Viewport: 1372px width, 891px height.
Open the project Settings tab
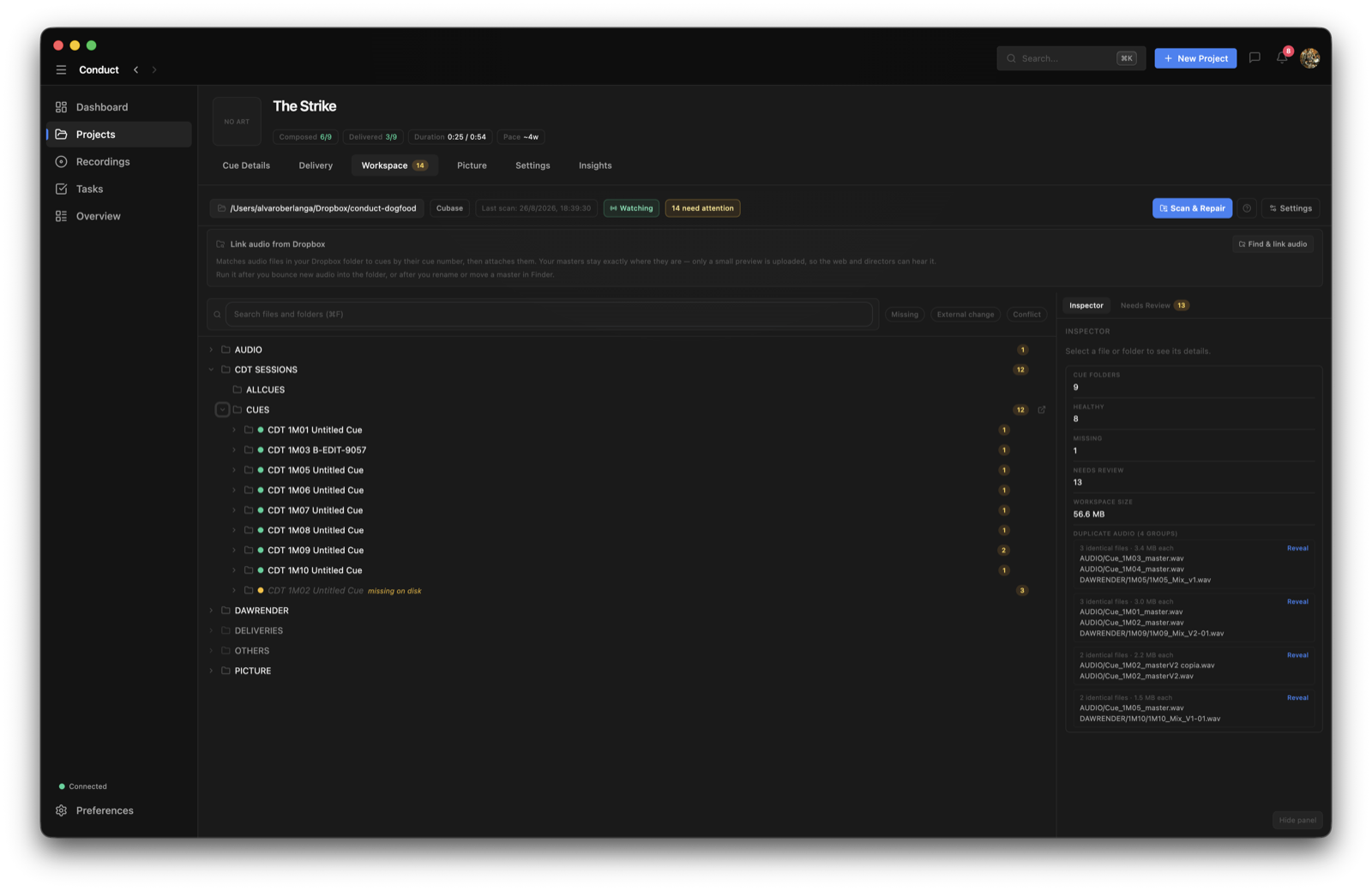pyautogui.click(x=533, y=166)
